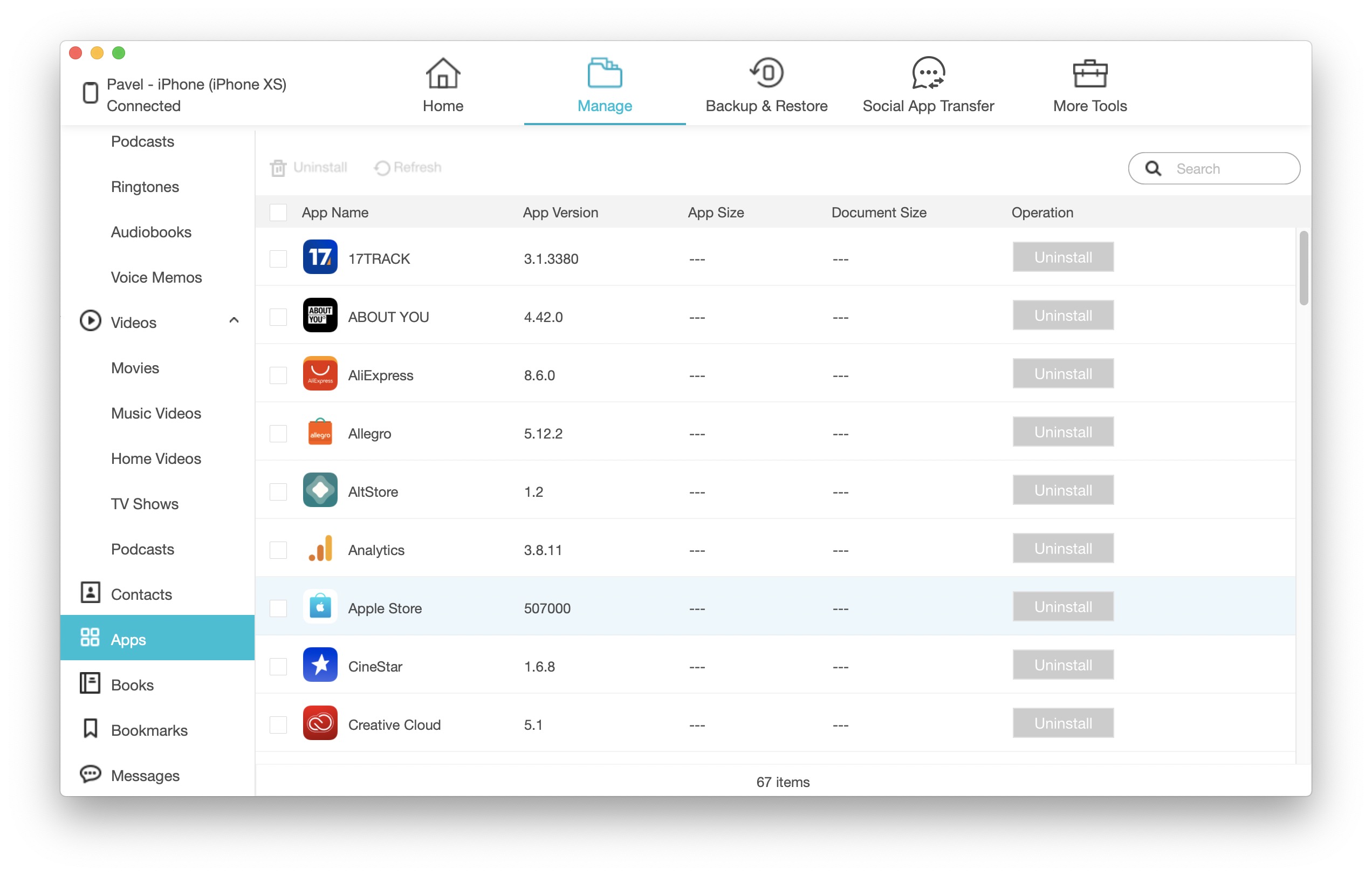Toggle the select-all header checkbox

(x=278, y=213)
